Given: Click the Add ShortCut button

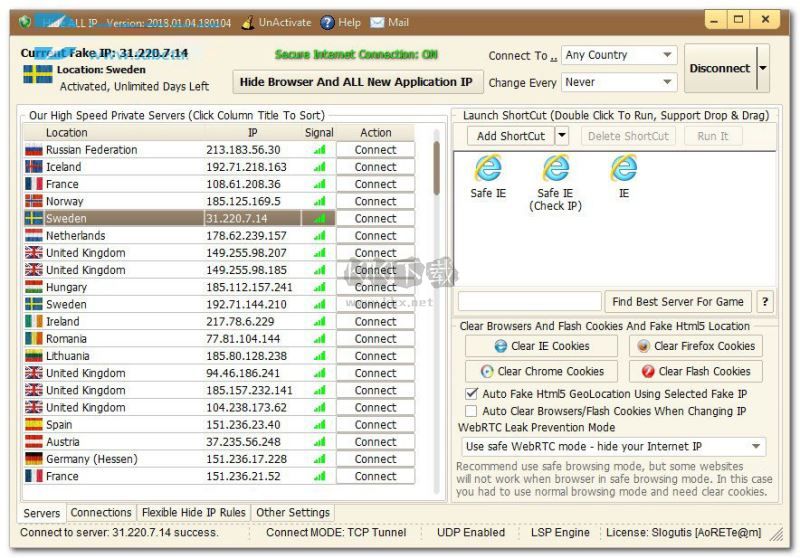Looking at the screenshot, I should (x=511, y=136).
